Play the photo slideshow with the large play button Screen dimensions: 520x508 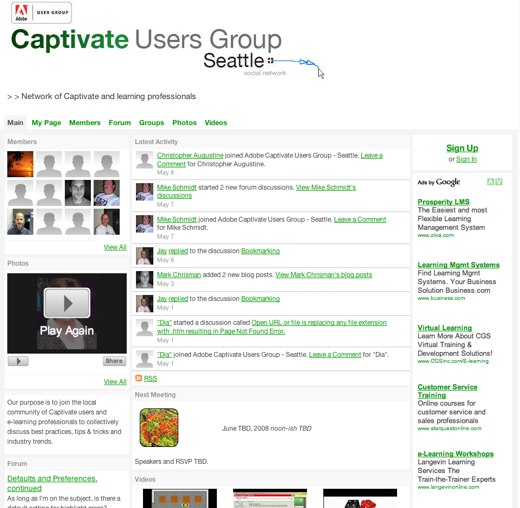(67, 303)
